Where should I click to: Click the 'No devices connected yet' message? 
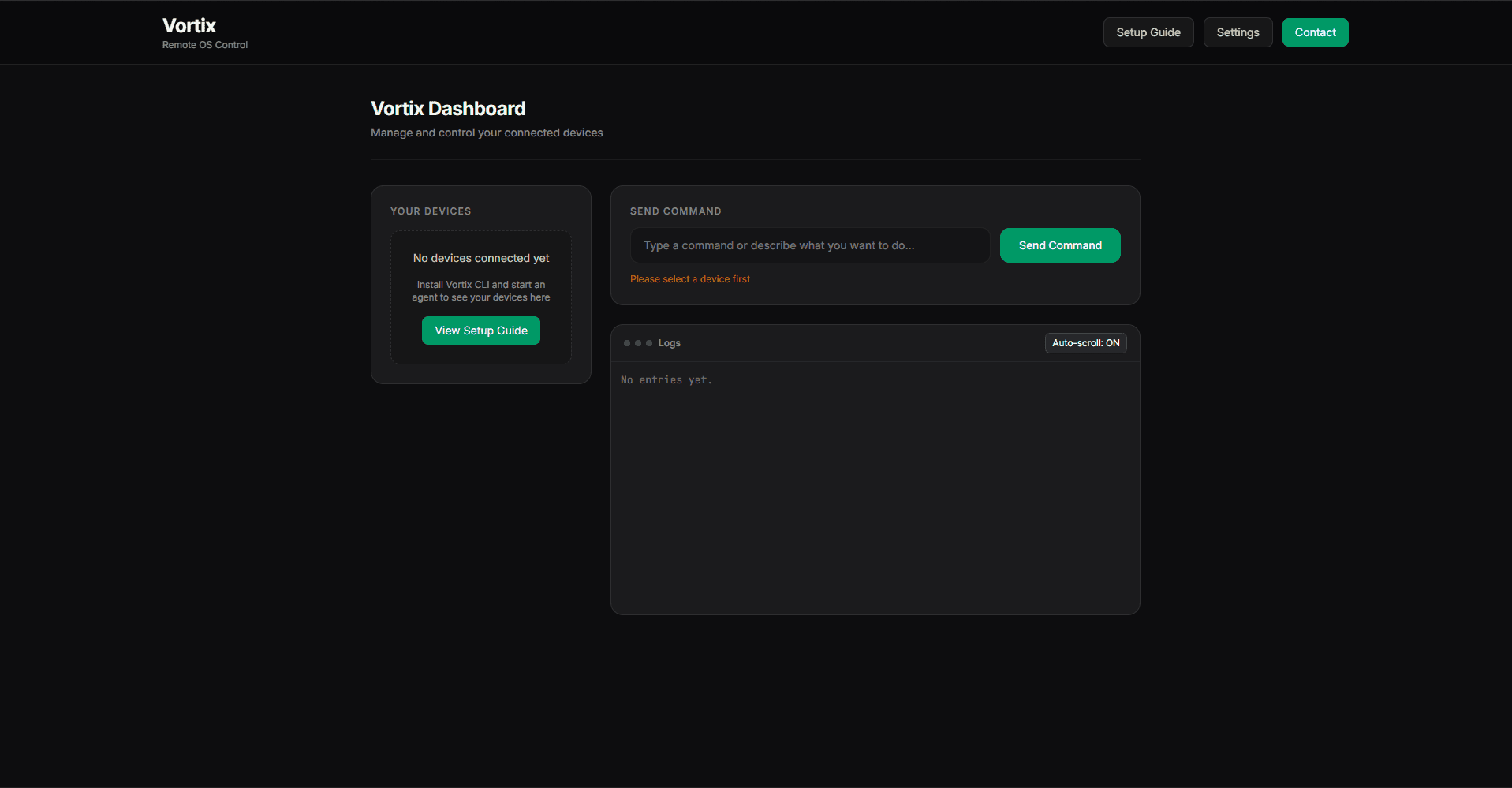tap(480, 258)
